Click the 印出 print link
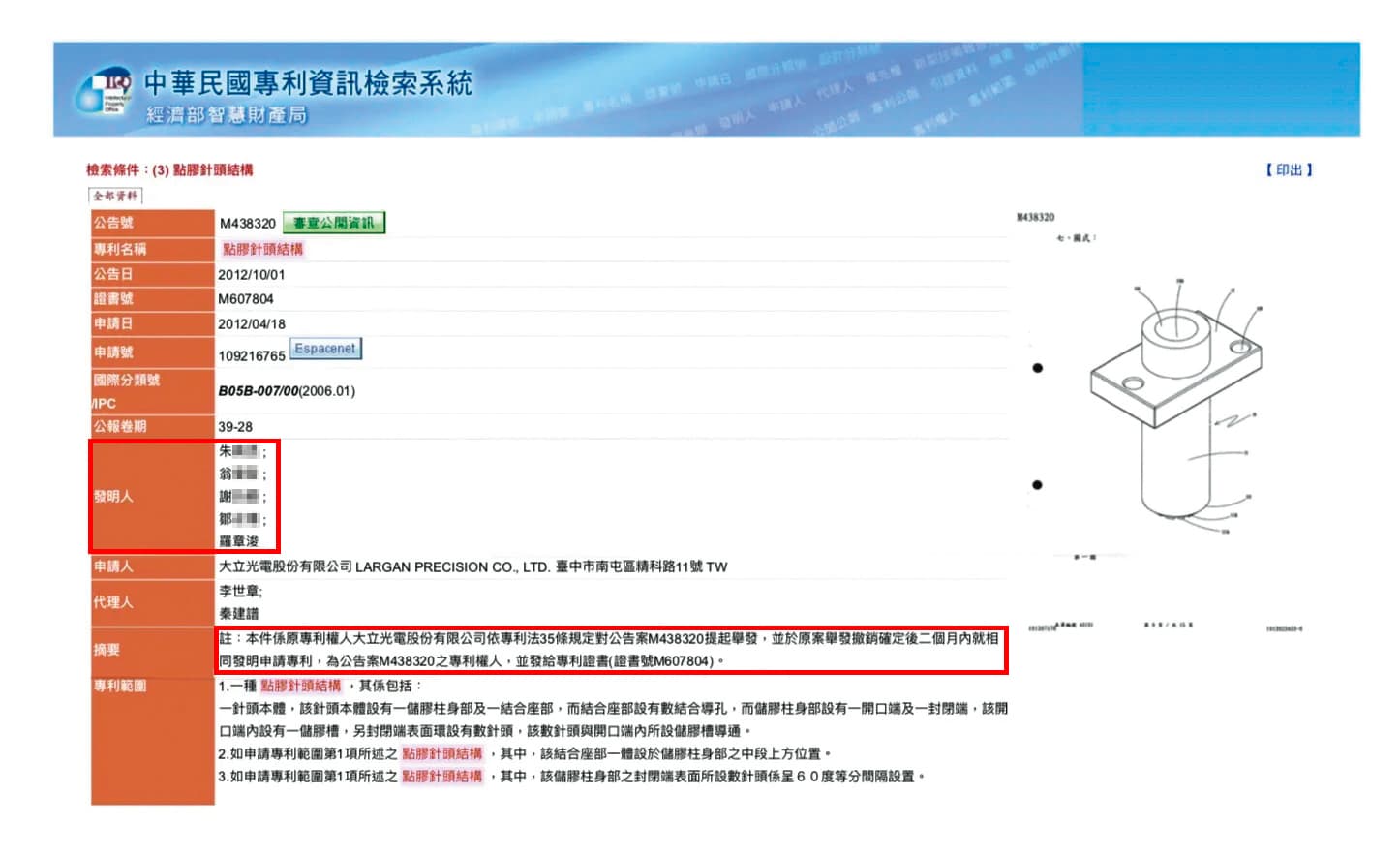This screenshot has height=856, width=1400. coord(1290,169)
